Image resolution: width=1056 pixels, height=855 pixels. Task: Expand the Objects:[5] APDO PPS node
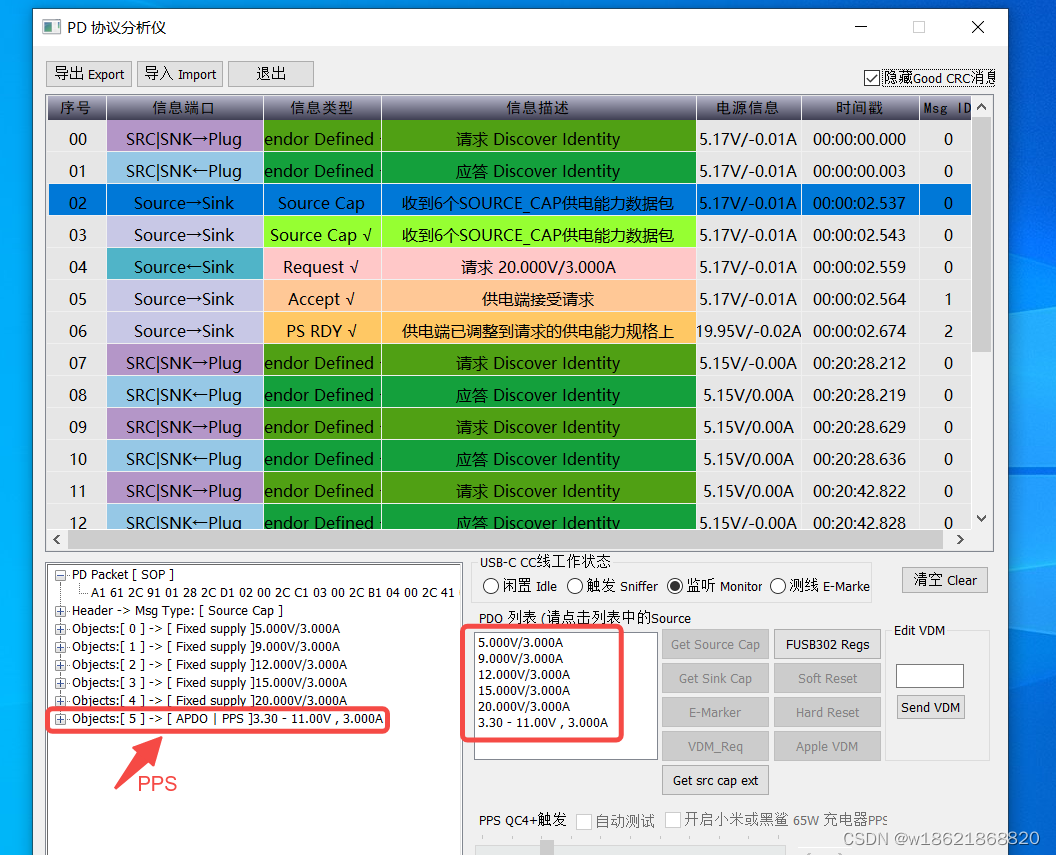pos(58,719)
